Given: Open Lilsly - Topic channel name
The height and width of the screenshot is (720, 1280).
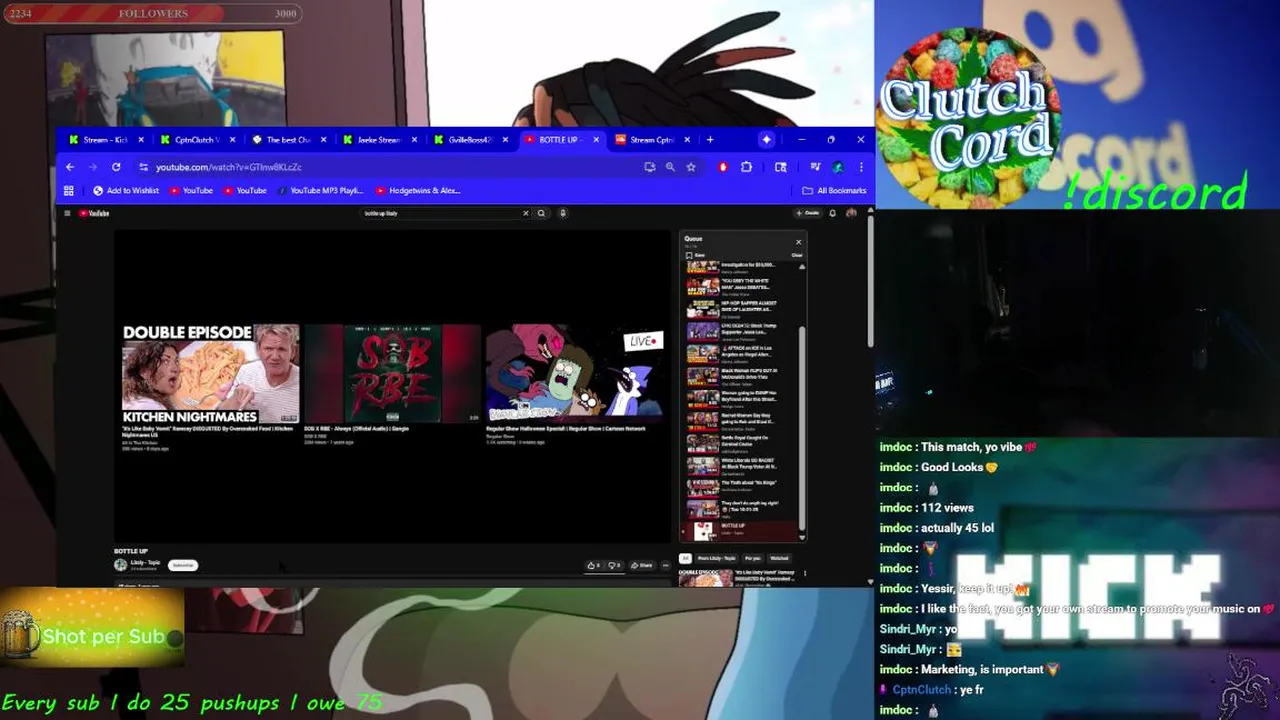Looking at the screenshot, I should click(x=146, y=563).
